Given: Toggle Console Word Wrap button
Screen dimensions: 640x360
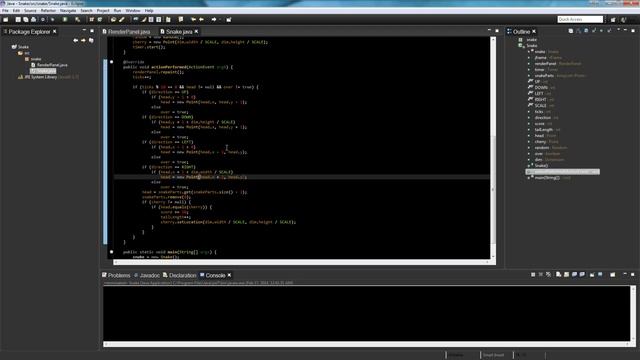Looking at the screenshot, I should coord(574,275).
